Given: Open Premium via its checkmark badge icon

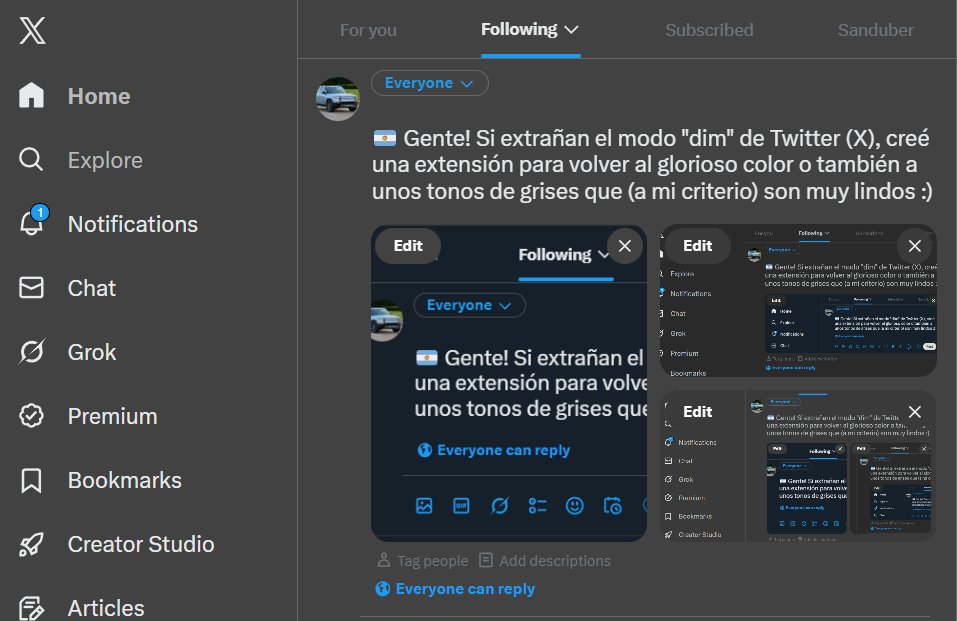Looking at the screenshot, I should (31, 416).
